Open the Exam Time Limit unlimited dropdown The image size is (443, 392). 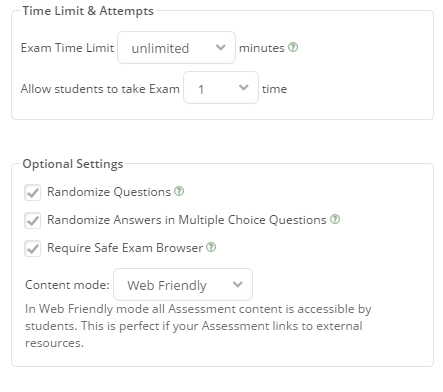176,48
